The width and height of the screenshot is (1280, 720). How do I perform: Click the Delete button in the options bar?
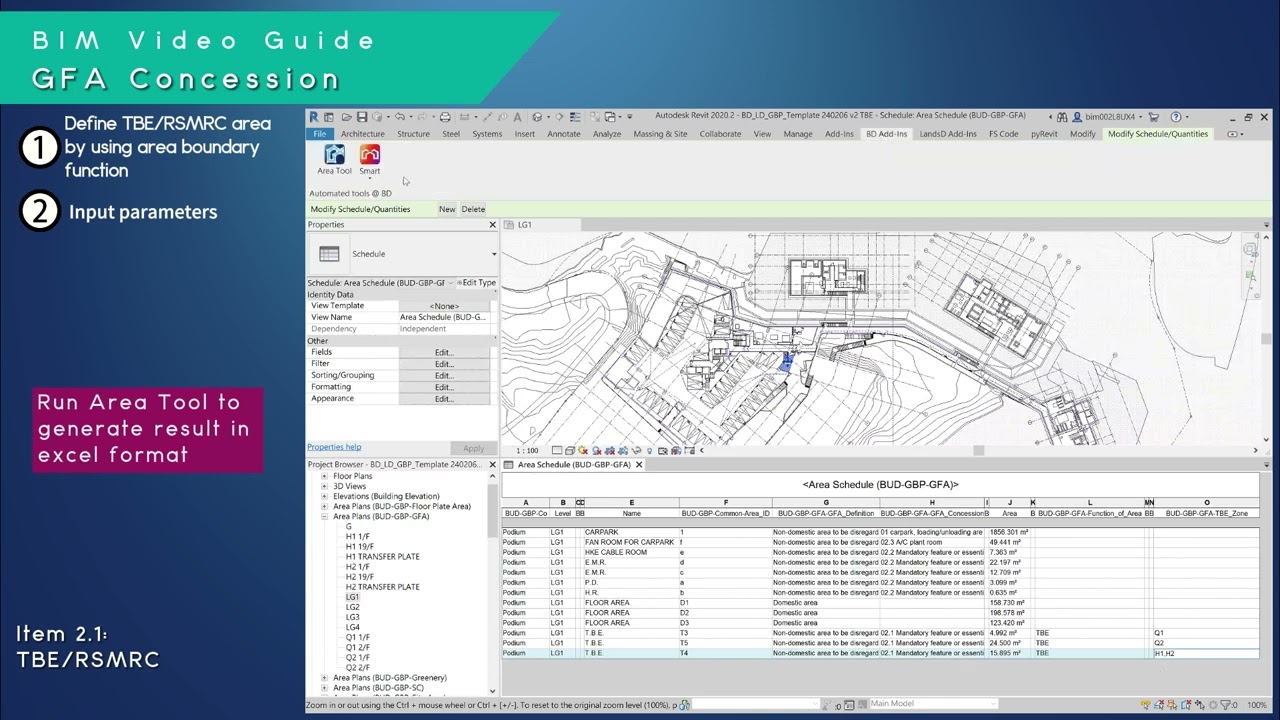(x=473, y=209)
